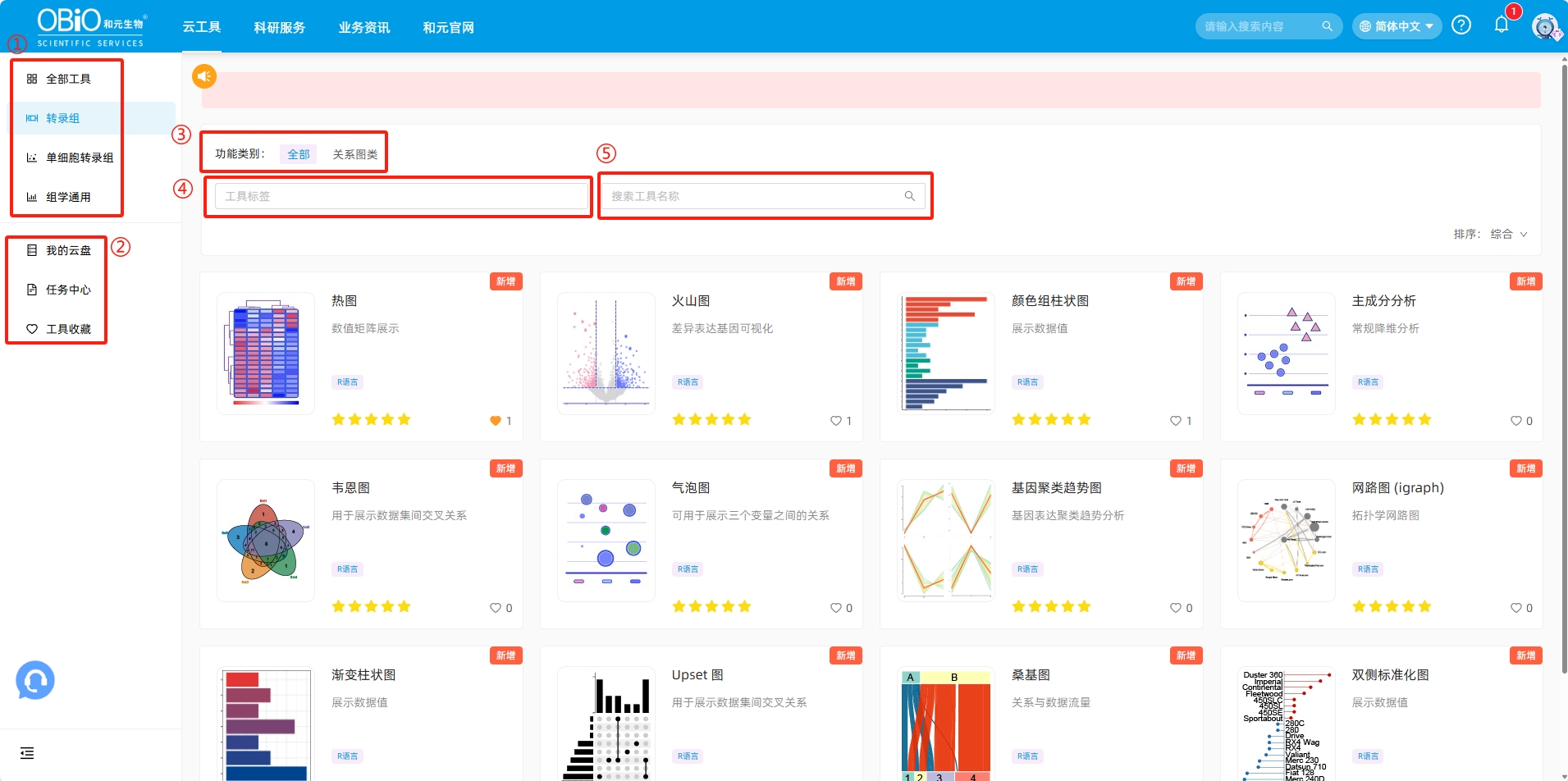
Task: Open the notification bell with badge
Action: click(x=1502, y=23)
